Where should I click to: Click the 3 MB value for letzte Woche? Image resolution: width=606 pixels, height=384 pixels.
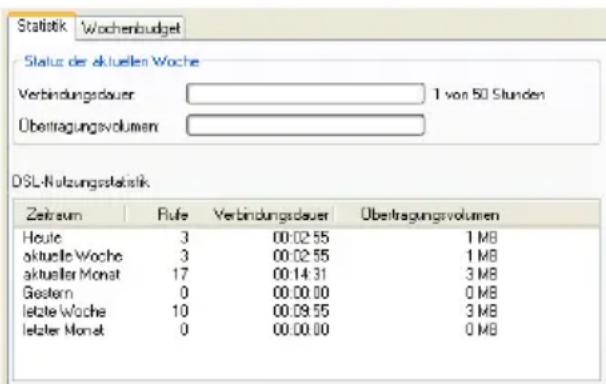481,311
